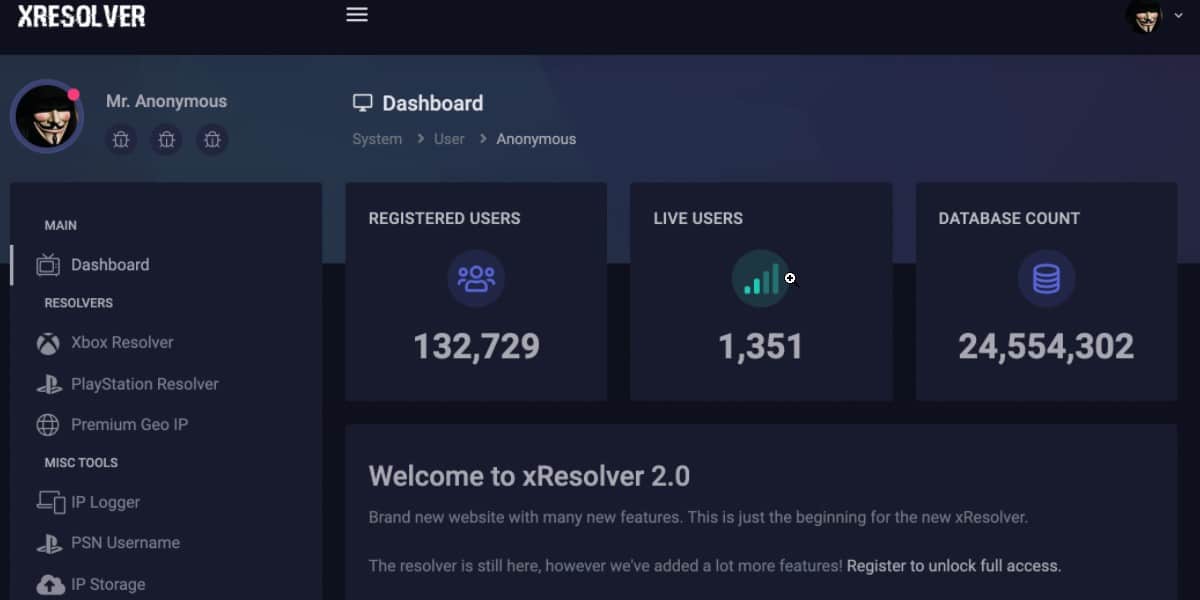This screenshot has width=1200, height=600.
Task: Open PlayStation Resolver
Action: (144, 384)
